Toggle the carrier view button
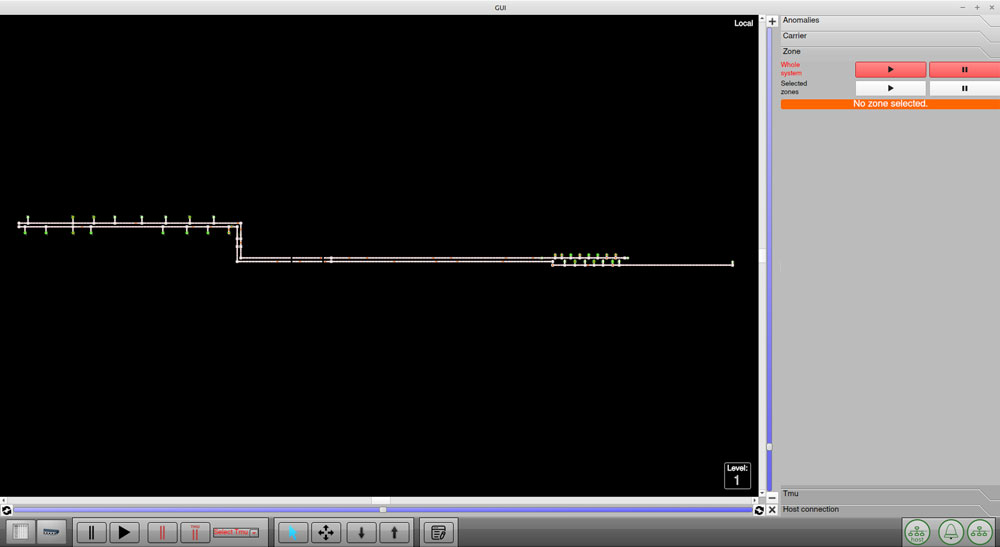 click(52, 533)
